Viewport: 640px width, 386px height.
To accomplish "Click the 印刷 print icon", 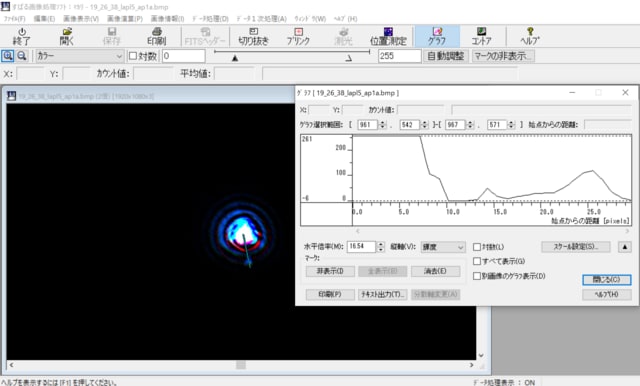I will pos(156,36).
